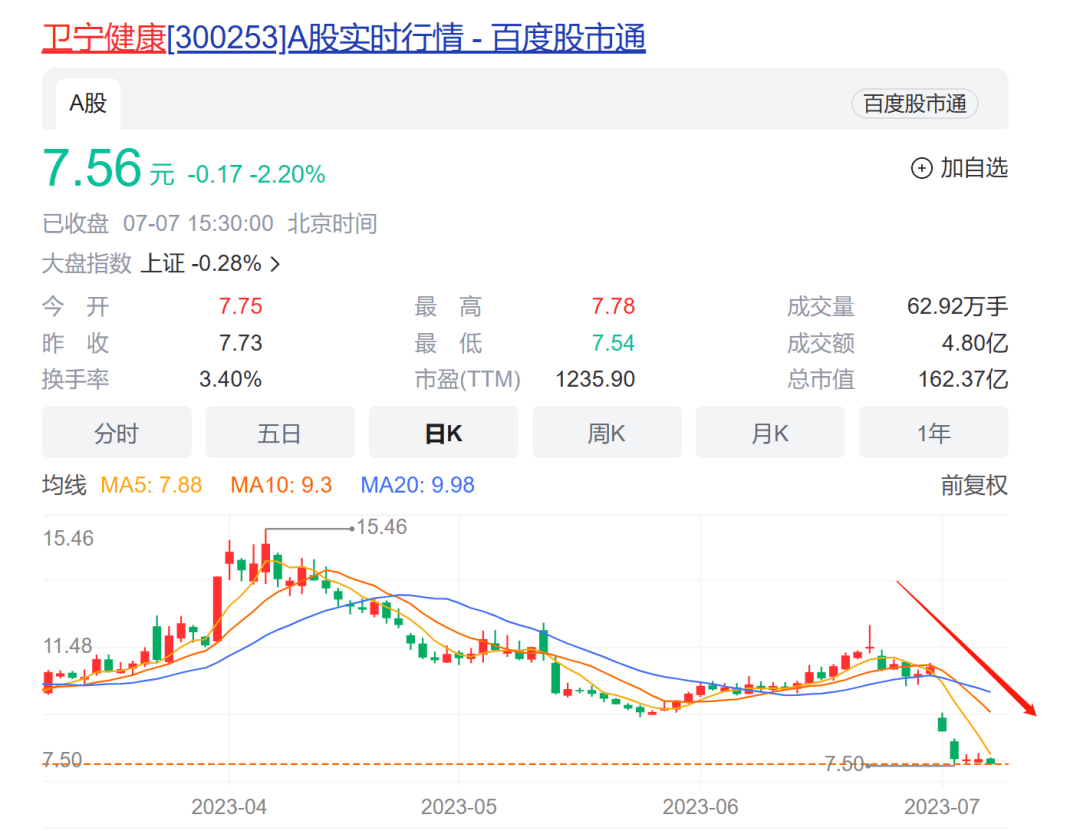Image resolution: width=1080 pixels, height=831 pixels.
Task: Select the 日K chart tab
Action: tap(443, 433)
